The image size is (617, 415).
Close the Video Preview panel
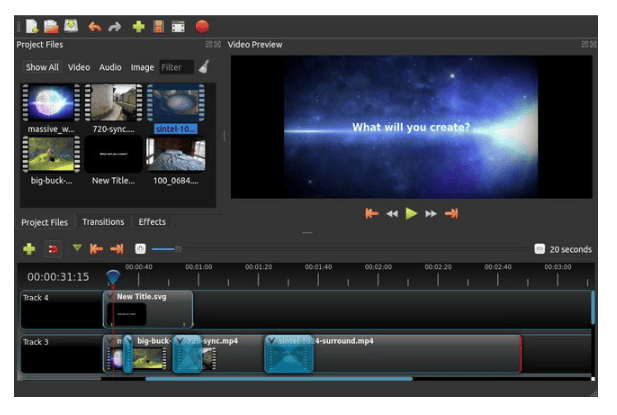pos(593,44)
